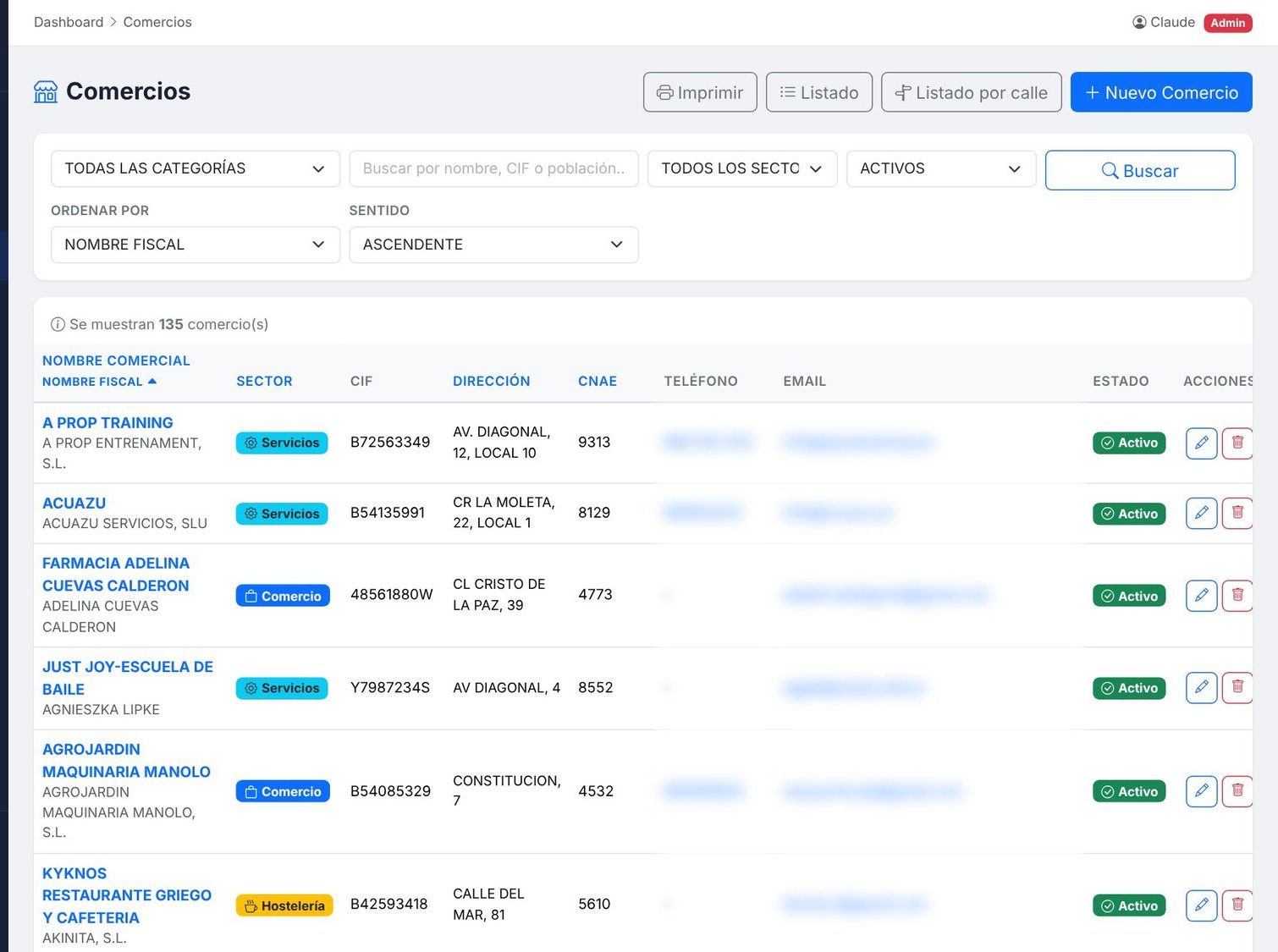Click info icon beside Se muestran 135
This screenshot has height=952, width=1278.
tap(58, 324)
